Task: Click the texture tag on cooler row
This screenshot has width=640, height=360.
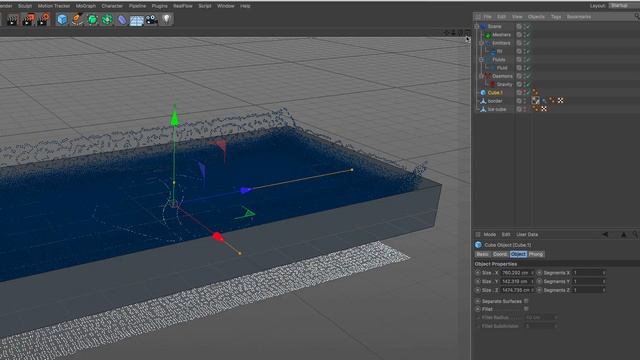Action: coord(536,100)
